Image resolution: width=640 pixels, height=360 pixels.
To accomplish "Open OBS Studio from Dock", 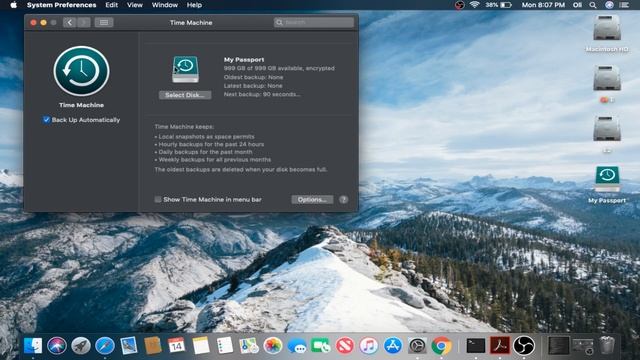I will click(524, 346).
